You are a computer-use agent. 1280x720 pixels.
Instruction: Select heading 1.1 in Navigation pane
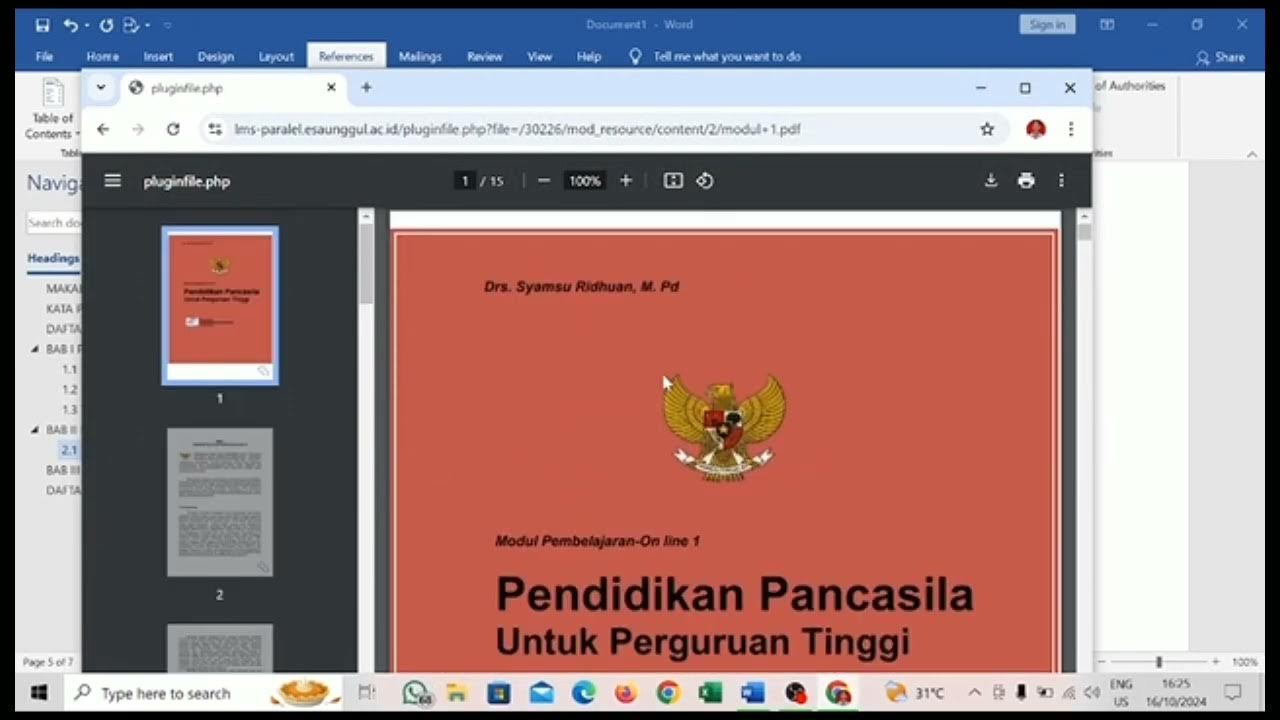pos(70,369)
